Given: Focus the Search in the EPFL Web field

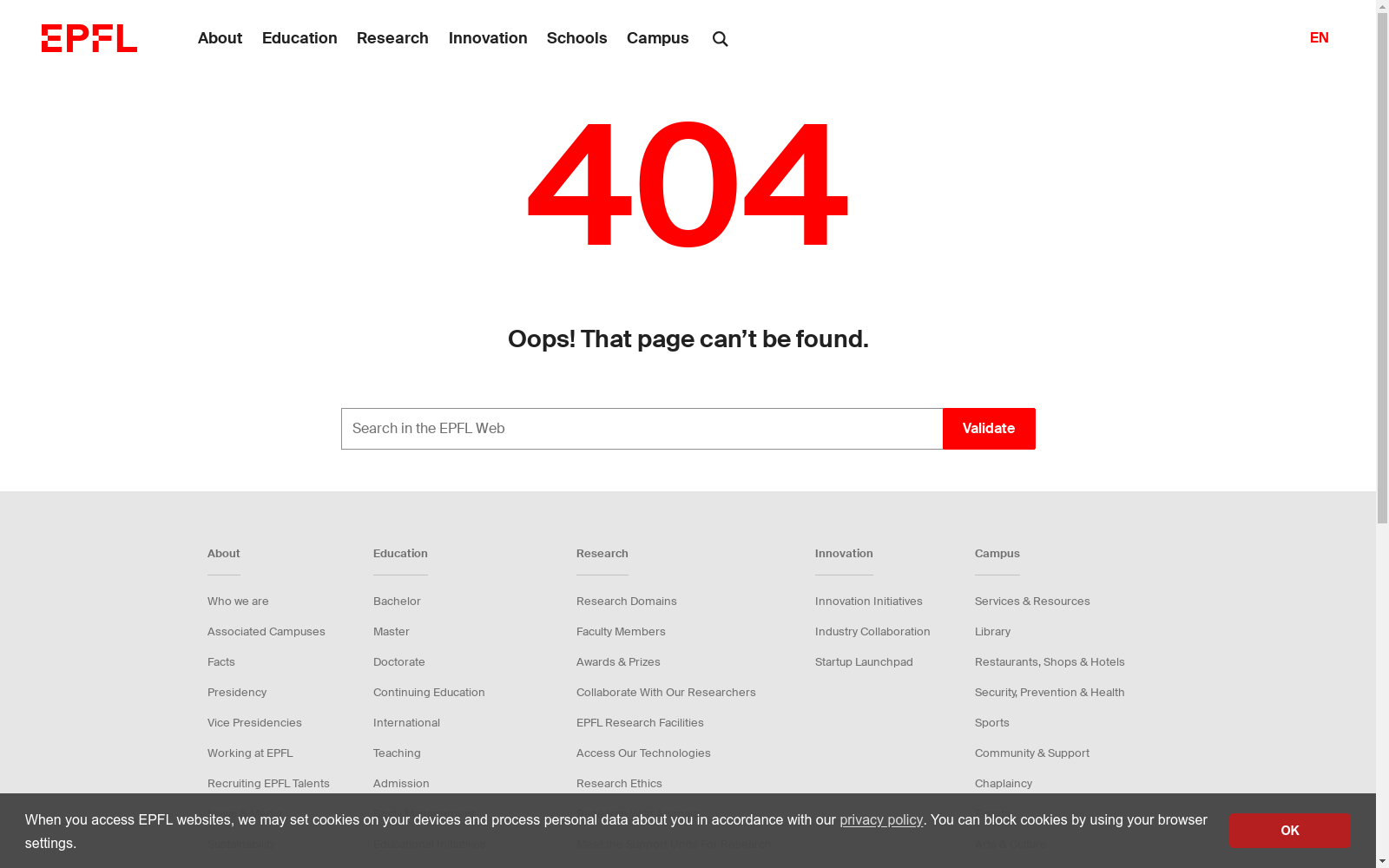Looking at the screenshot, I should click(642, 429).
